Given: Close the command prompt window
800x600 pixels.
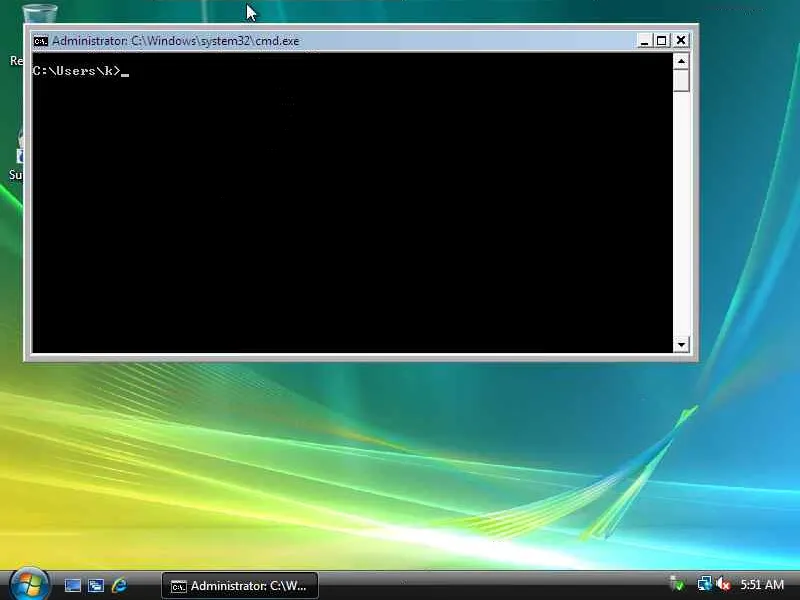Looking at the screenshot, I should point(681,40).
